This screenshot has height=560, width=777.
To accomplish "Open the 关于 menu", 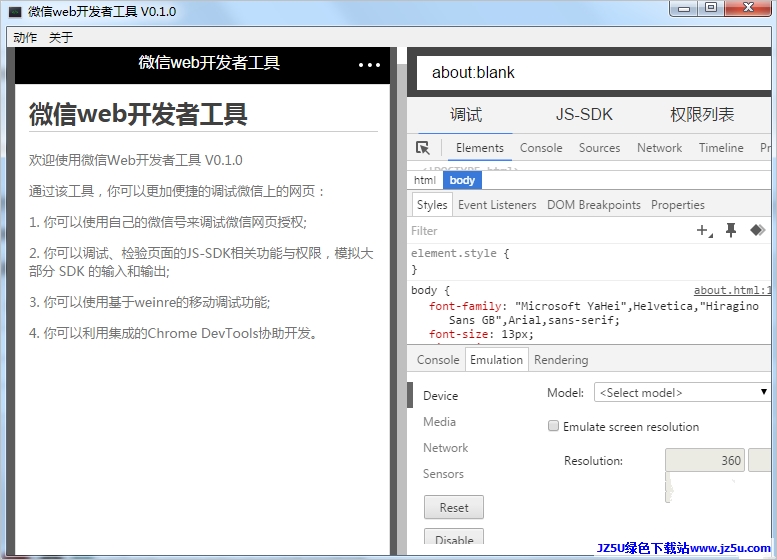I will coord(60,38).
